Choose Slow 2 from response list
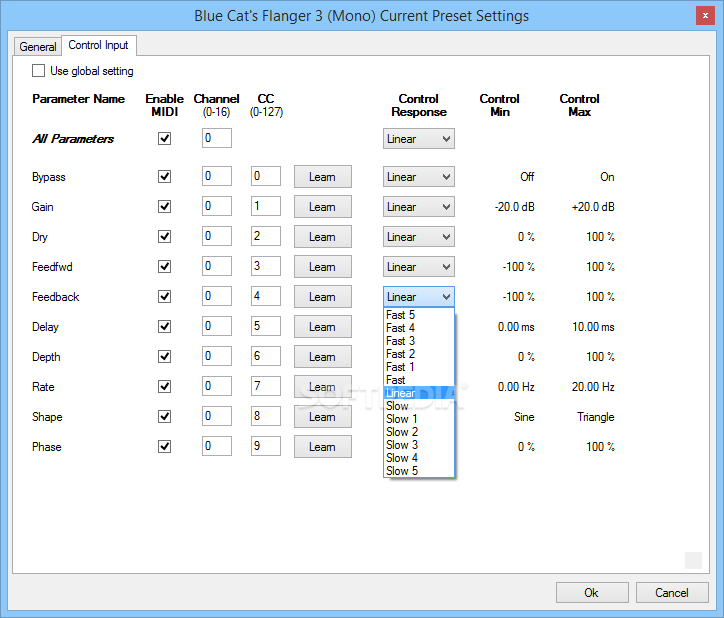724x618 pixels. [x=419, y=432]
